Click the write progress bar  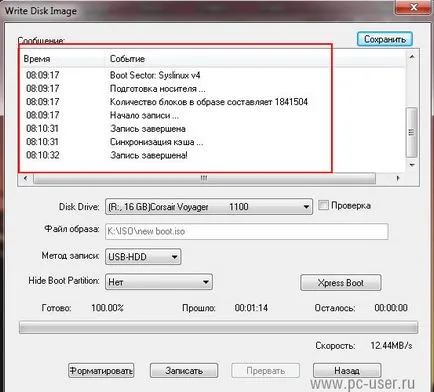coord(218,327)
